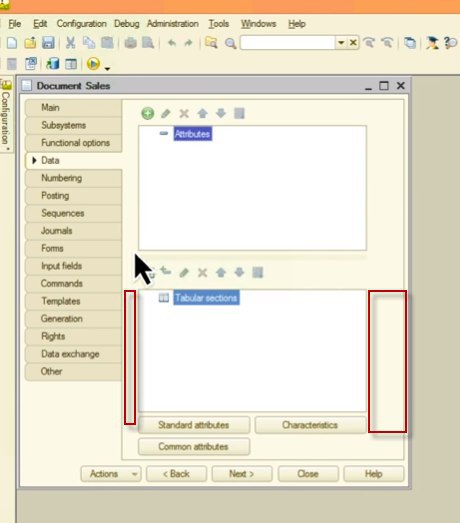Open dropdown arrow next to play icon
Screen dimensions: 460x523
[107, 68]
